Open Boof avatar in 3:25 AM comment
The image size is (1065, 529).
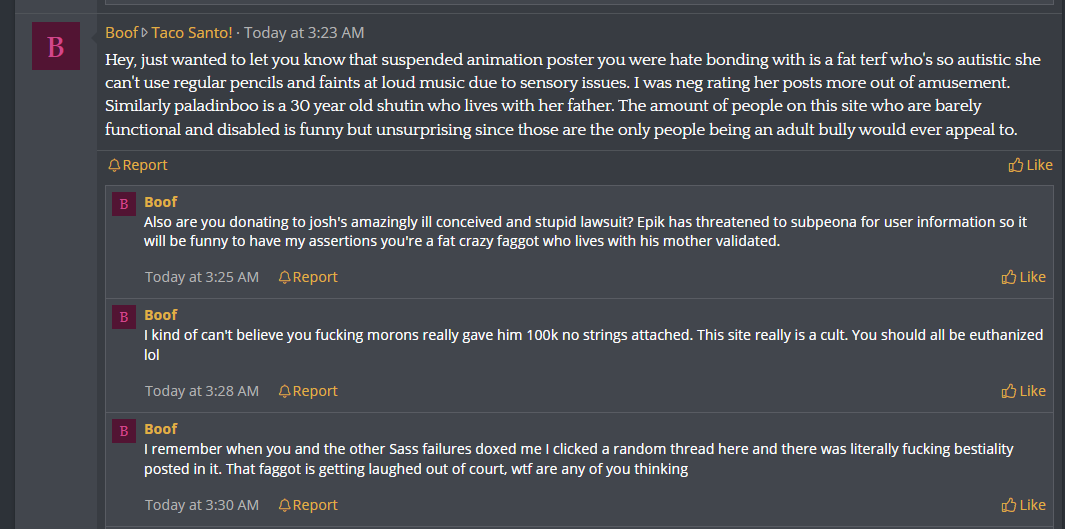tap(124, 204)
